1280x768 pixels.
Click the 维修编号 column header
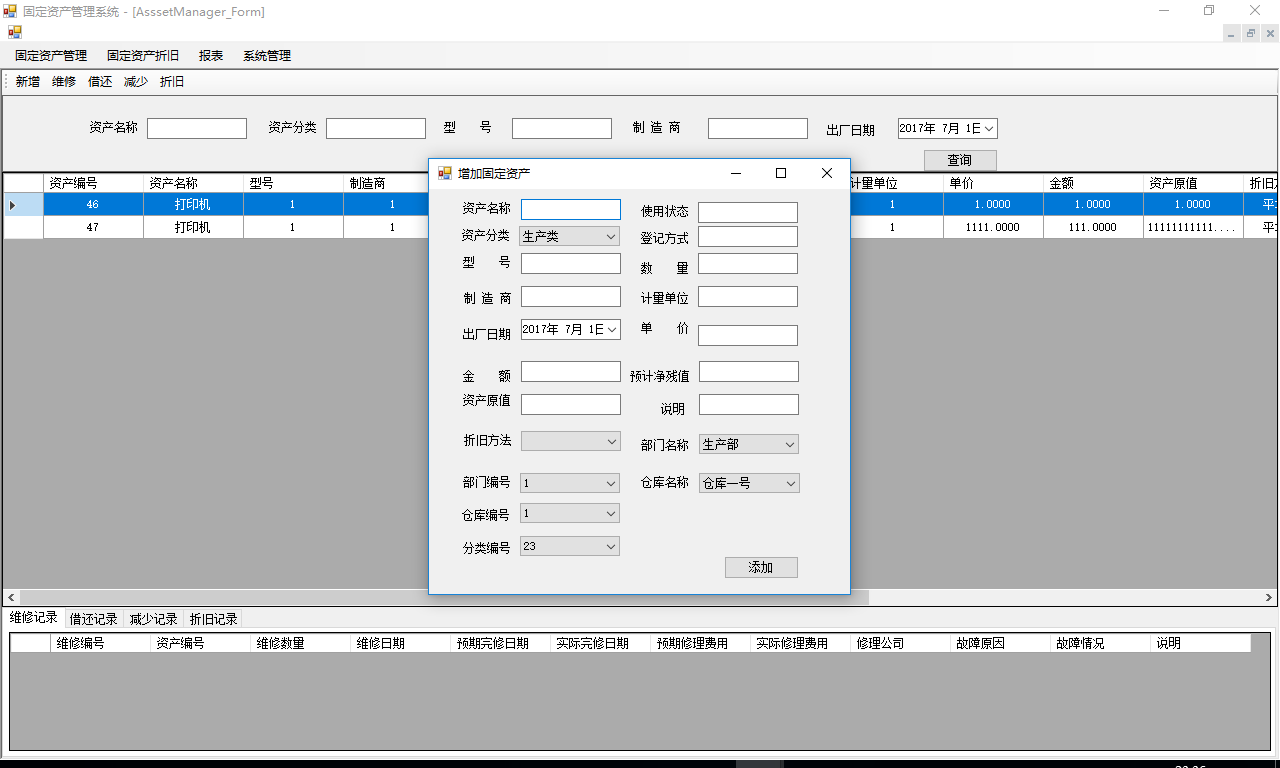click(x=100, y=643)
